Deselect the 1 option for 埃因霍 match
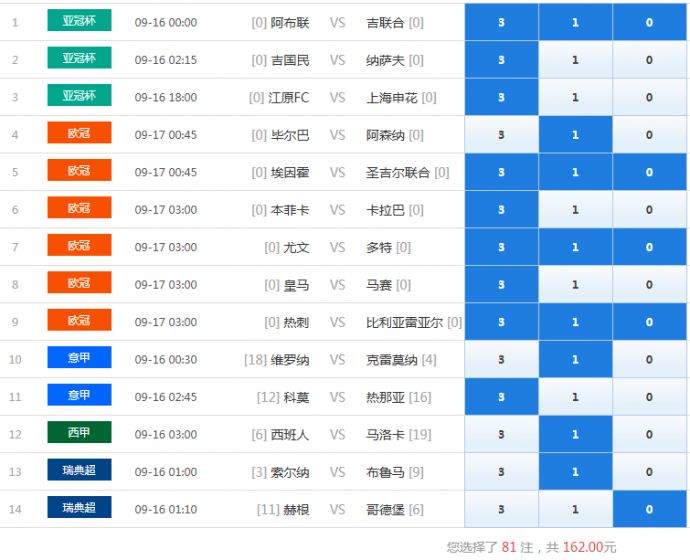 coord(575,173)
